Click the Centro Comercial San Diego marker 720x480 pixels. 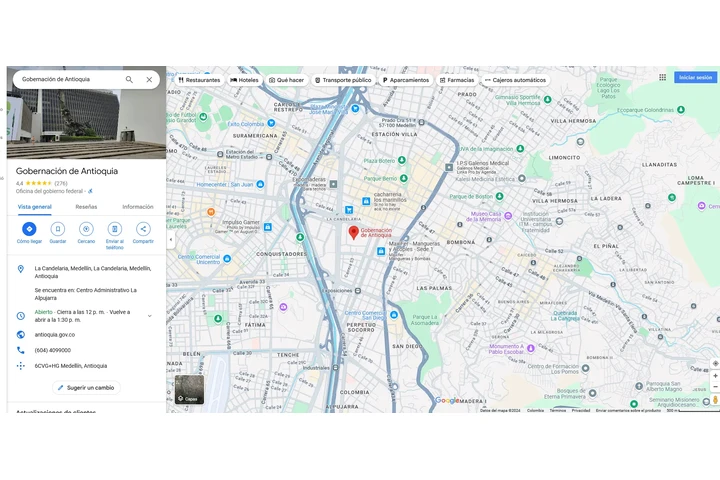(x=394, y=315)
